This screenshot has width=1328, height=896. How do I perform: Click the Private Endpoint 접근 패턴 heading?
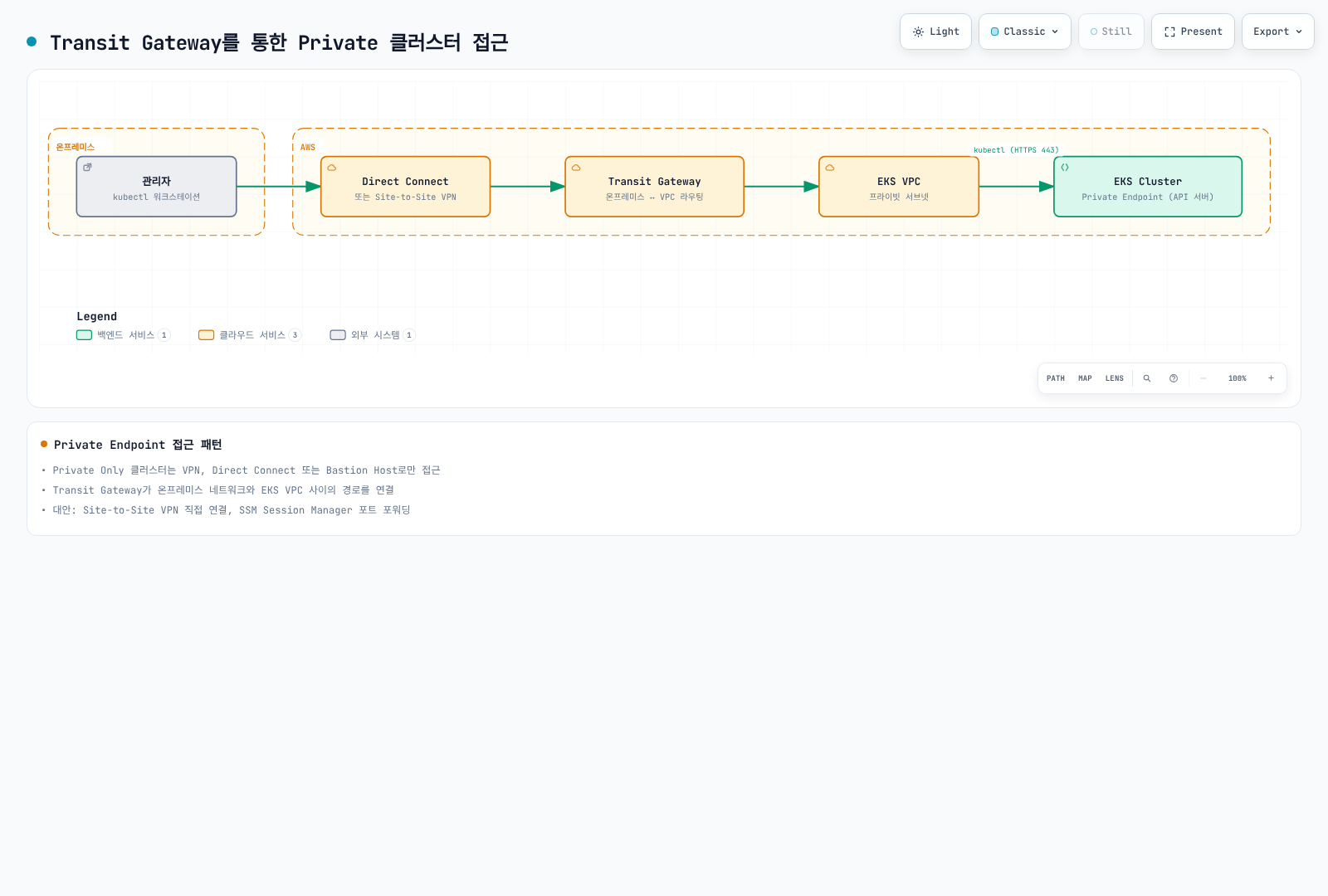click(x=138, y=445)
